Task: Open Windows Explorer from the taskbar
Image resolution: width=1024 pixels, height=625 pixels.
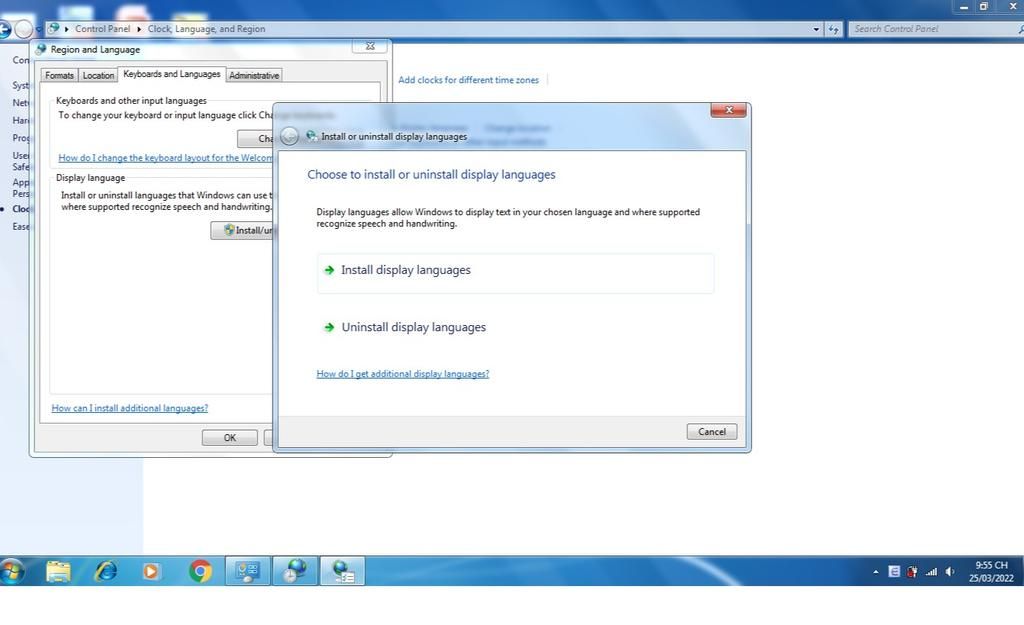Action: pyautogui.click(x=58, y=571)
